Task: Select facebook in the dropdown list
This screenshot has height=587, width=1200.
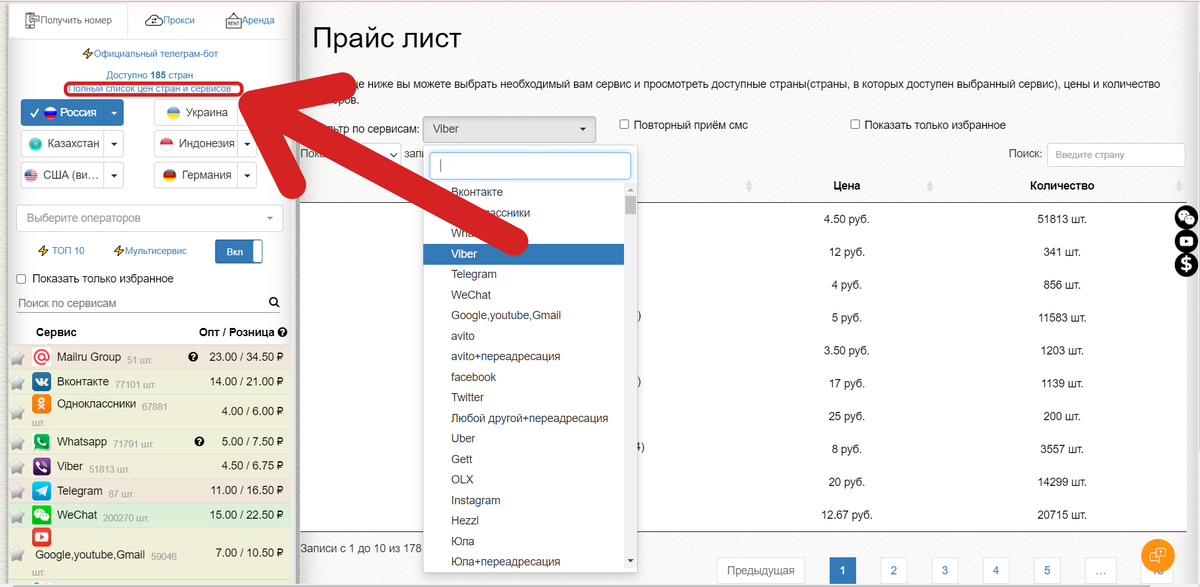Action: [x=524, y=377]
